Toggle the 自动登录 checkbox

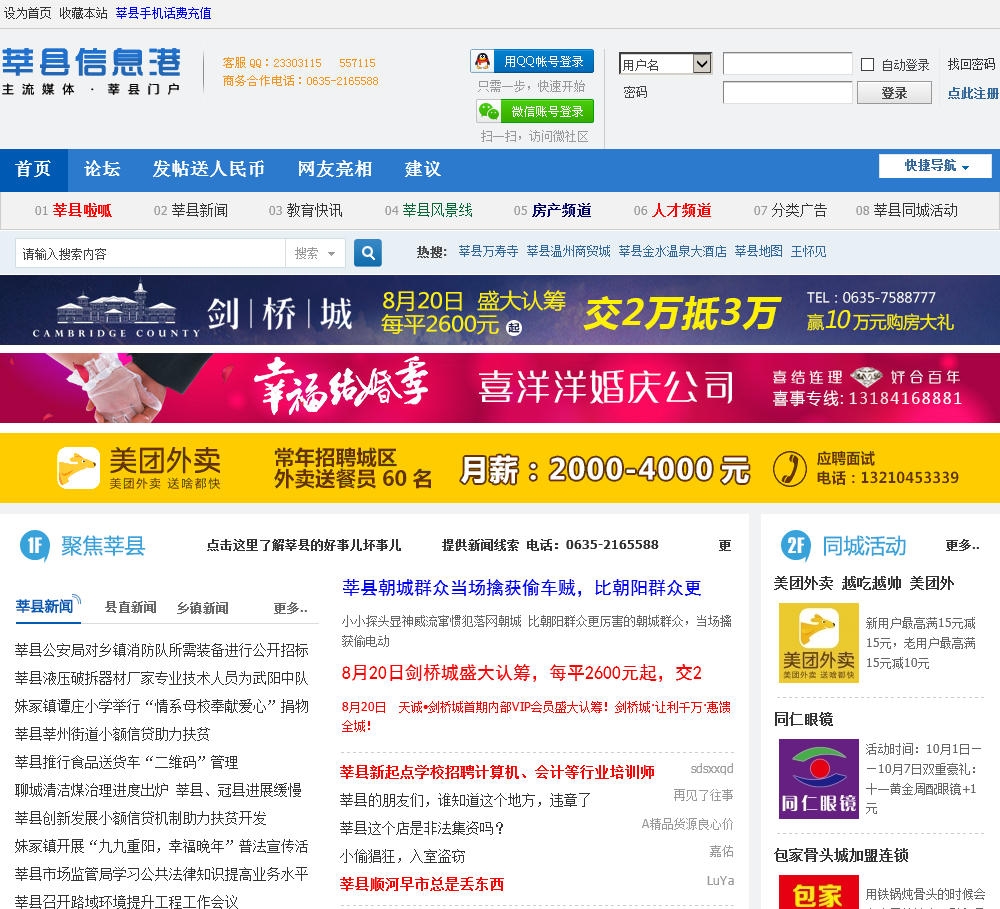[867, 64]
